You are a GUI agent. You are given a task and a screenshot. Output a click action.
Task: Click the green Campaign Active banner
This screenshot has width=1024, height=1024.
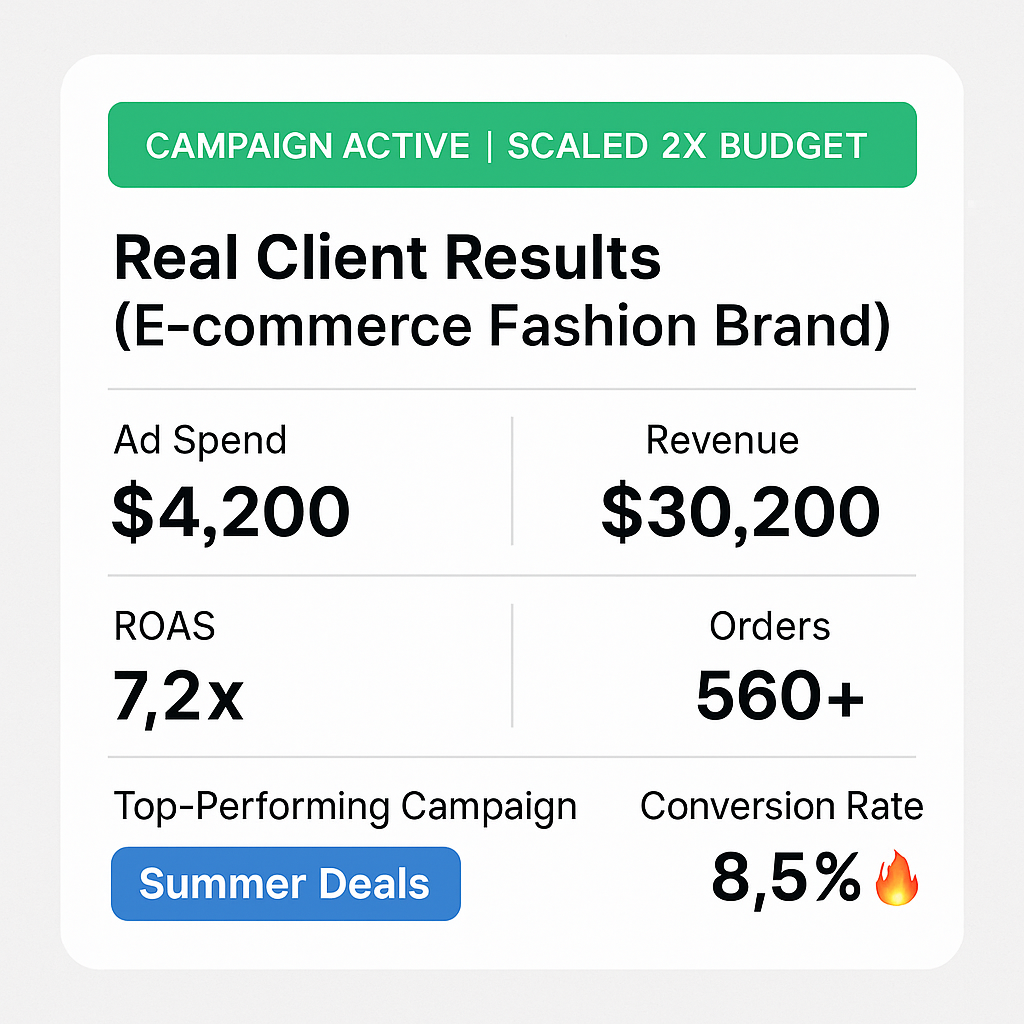pyautogui.click(x=512, y=145)
